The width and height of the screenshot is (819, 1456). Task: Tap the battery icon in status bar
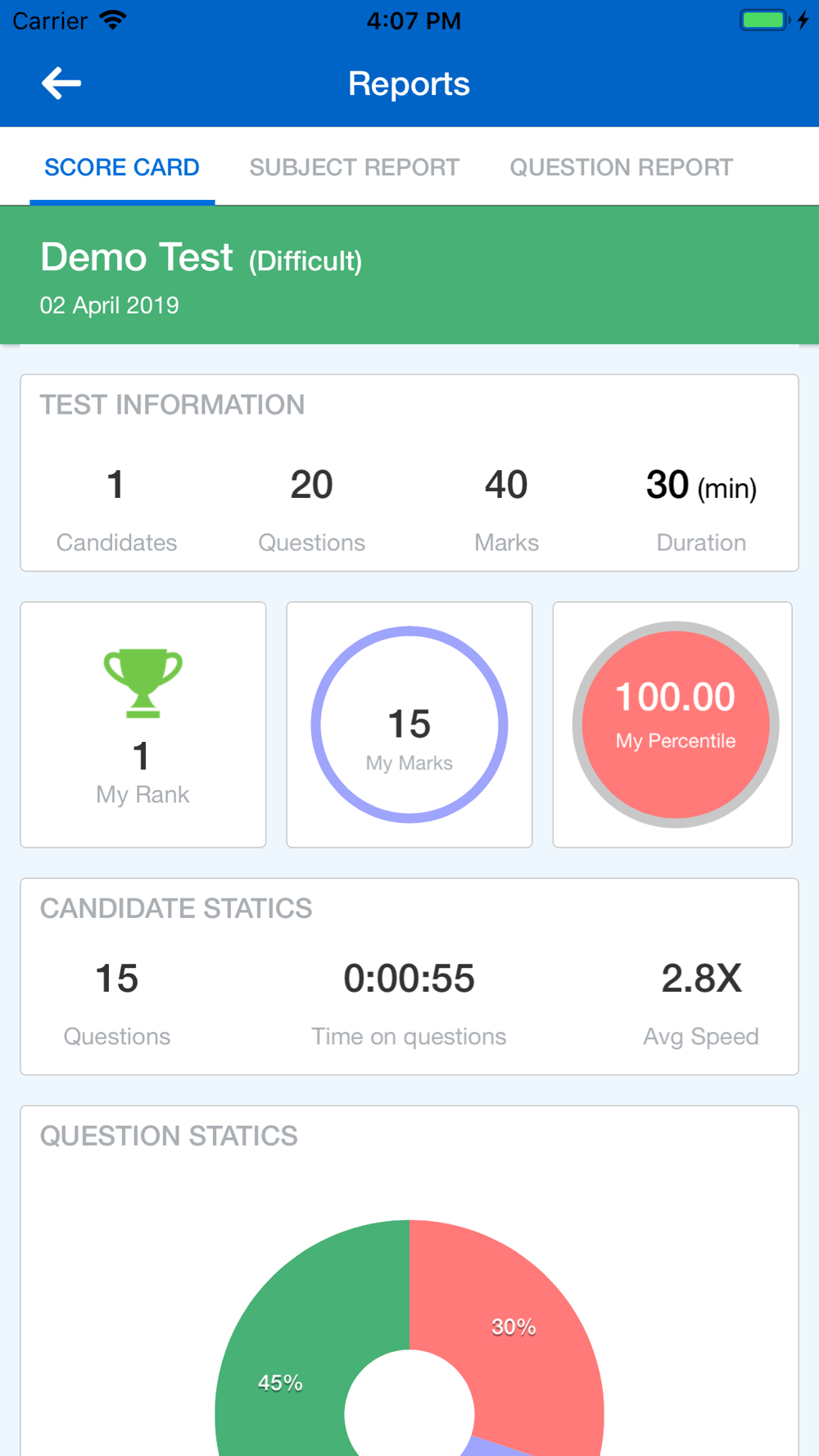pyautogui.click(x=765, y=20)
